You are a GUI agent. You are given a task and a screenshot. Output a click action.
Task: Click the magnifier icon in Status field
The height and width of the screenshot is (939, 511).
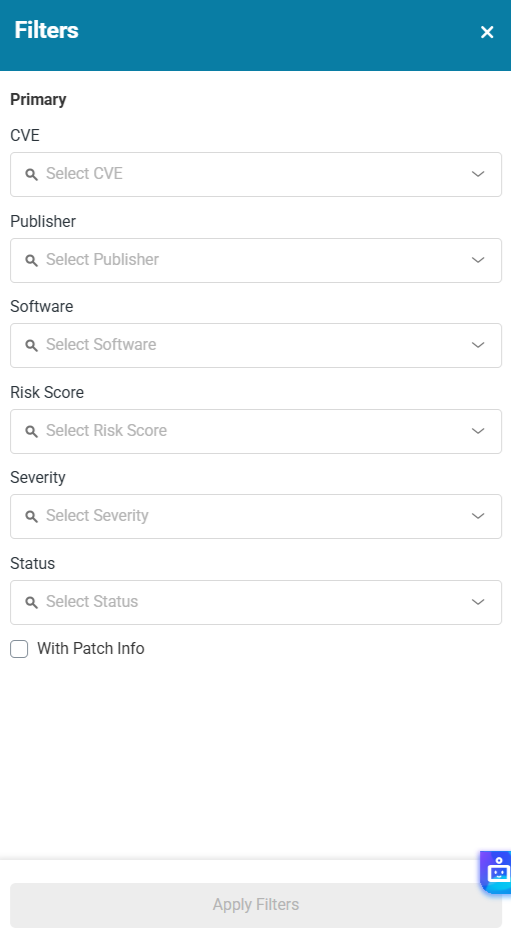click(31, 602)
